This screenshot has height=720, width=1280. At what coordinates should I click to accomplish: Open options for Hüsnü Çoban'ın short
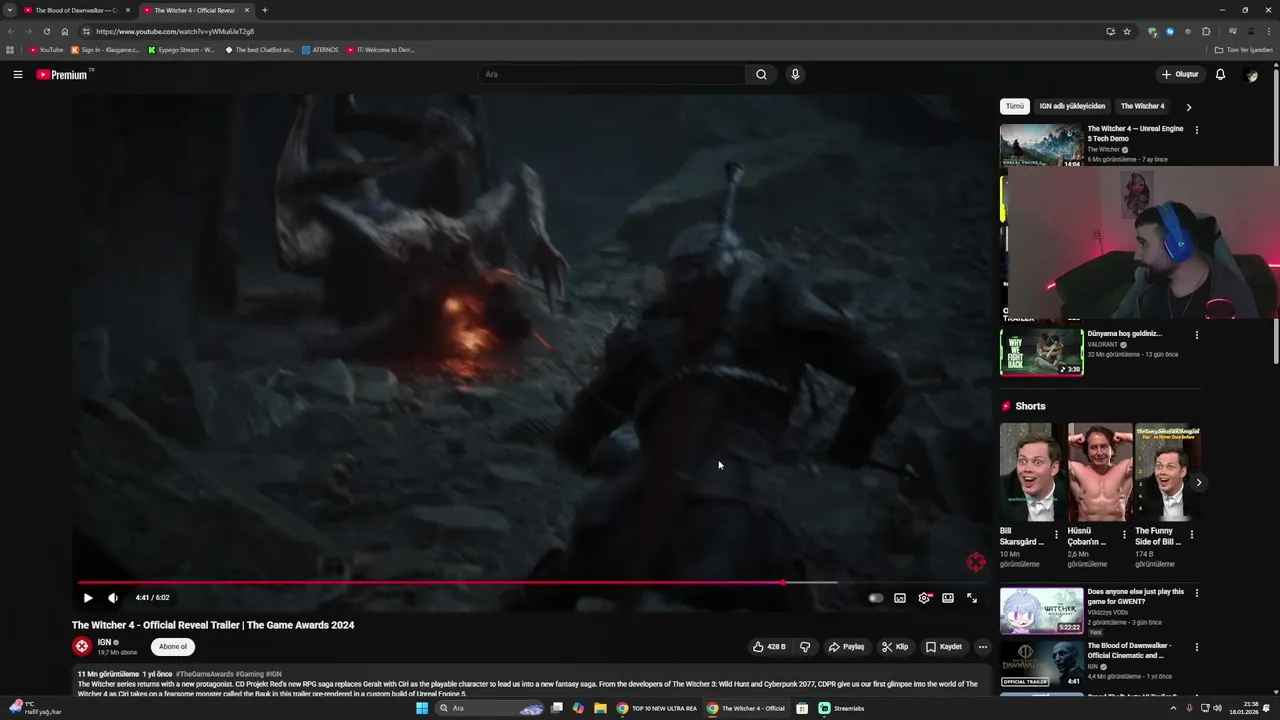[x=1124, y=535]
